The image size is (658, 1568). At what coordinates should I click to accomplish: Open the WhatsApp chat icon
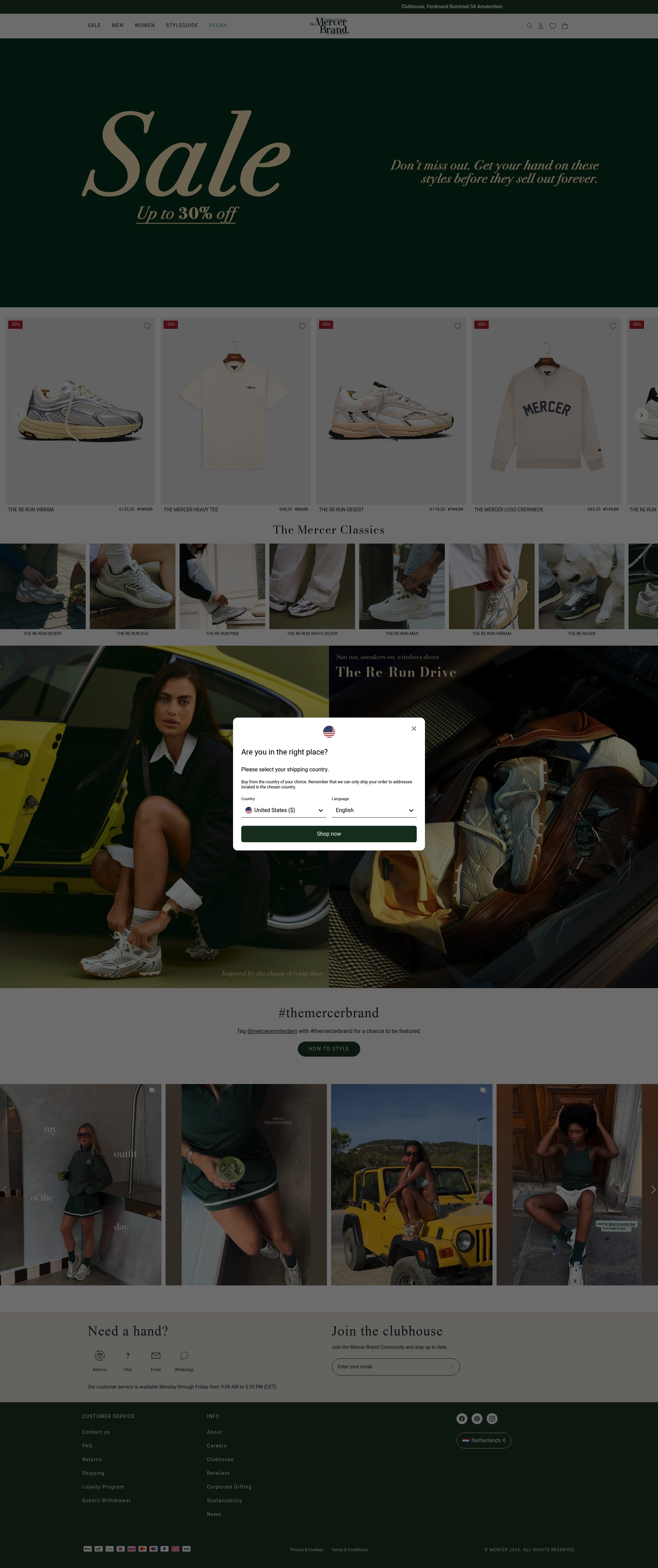coord(184,1356)
